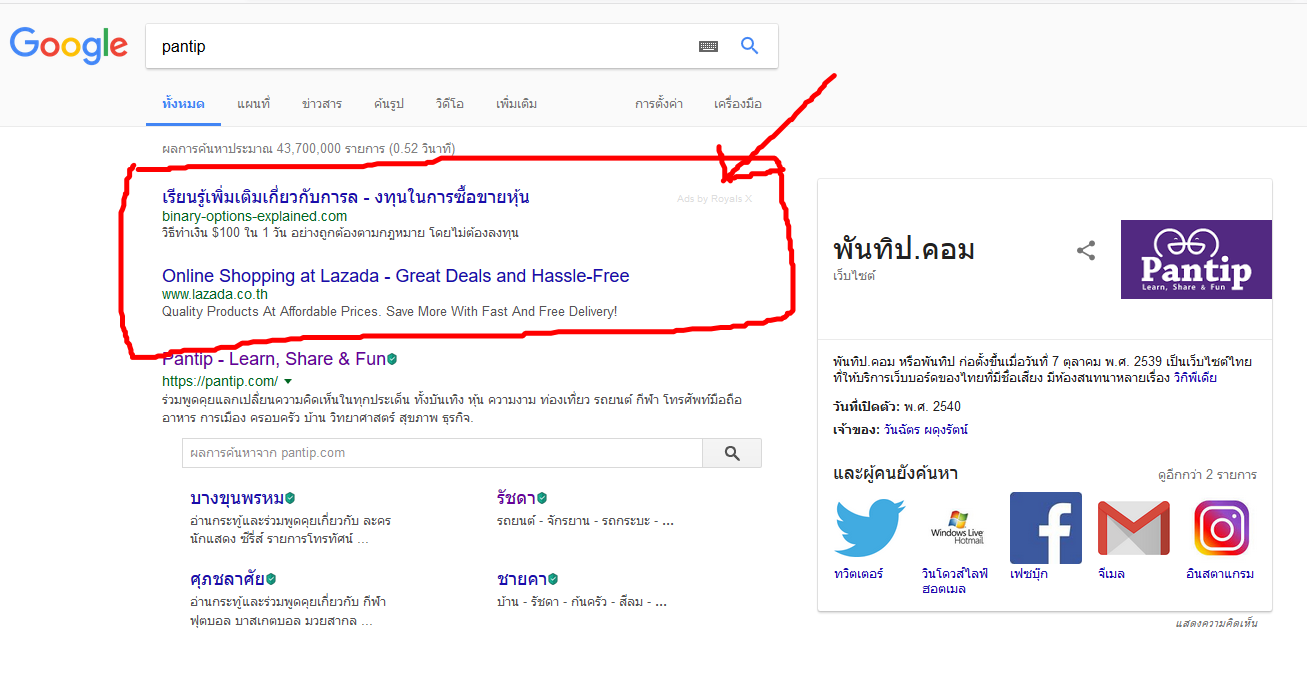1307x673 pixels.
Task: Click the จีเมล text label
Action: (x=1111, y=574)
